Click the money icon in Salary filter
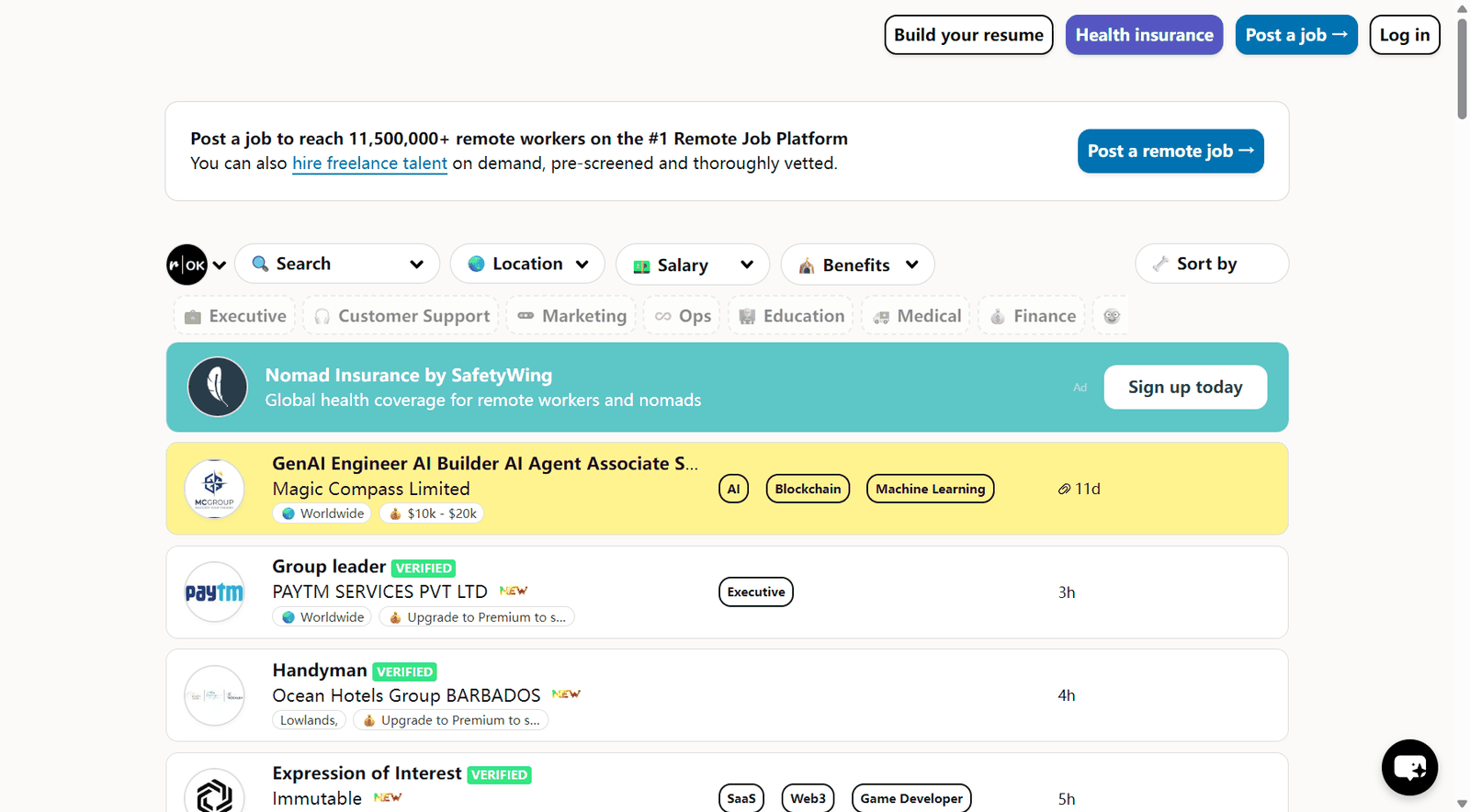Image resolution: width=1470 pixels, height=812 pixels. coord(641,265)
